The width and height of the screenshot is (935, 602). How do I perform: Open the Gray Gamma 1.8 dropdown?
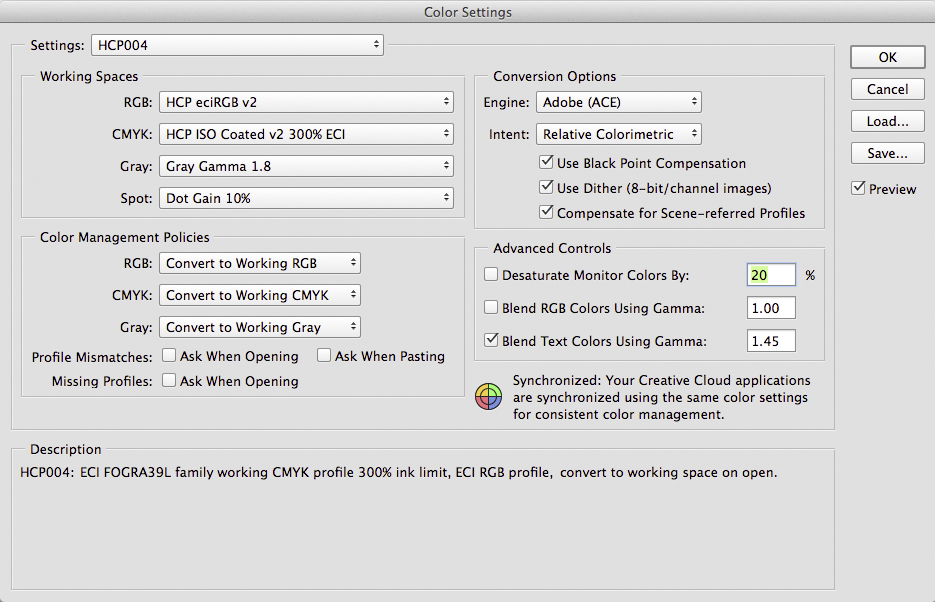(x=306, y=166)
